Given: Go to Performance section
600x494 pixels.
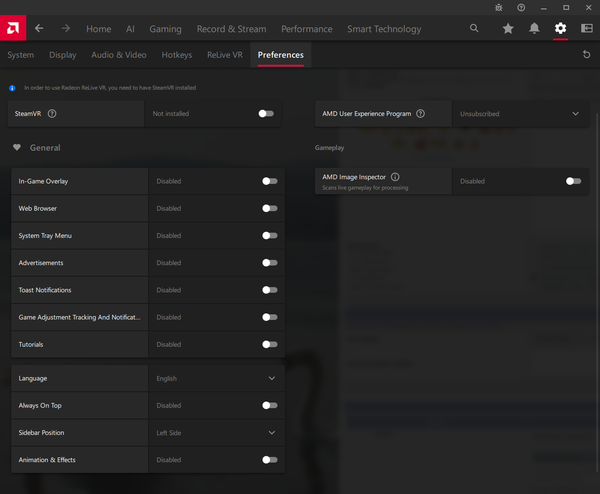Looking at the screenshot, I should pyautogui.click(x=307, y=29).
